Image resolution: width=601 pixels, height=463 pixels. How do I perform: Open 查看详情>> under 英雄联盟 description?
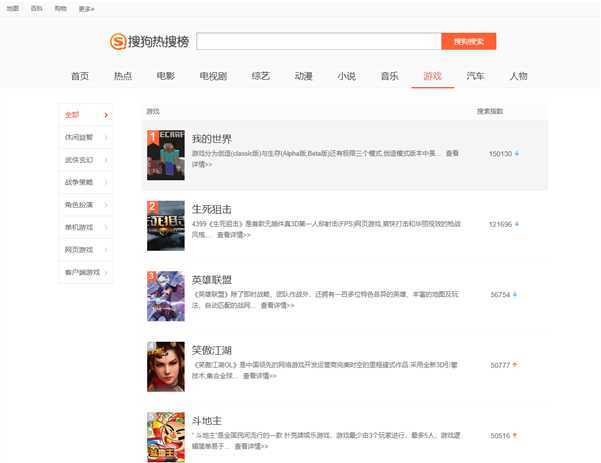point(278,305)
